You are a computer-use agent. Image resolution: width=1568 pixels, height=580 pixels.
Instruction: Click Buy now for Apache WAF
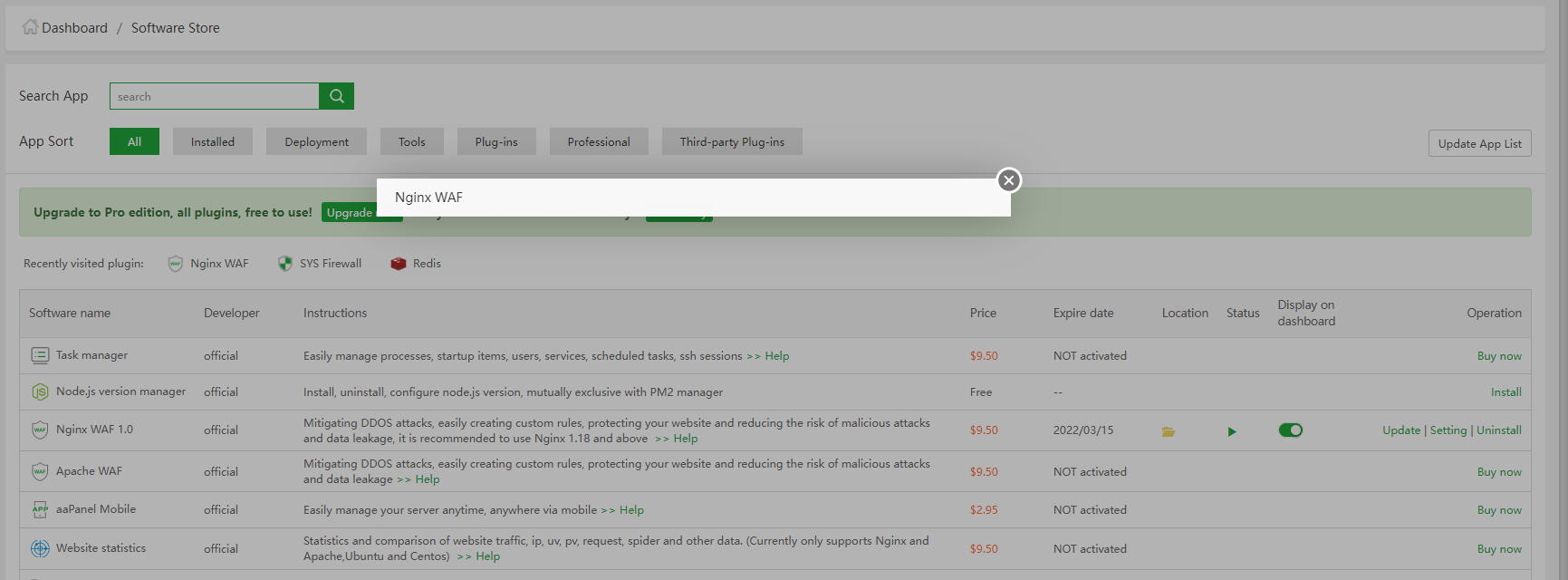coord(1499,472)
